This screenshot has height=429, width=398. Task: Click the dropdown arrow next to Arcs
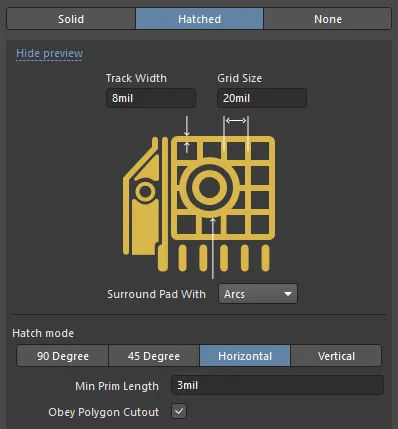click(287, 294)
